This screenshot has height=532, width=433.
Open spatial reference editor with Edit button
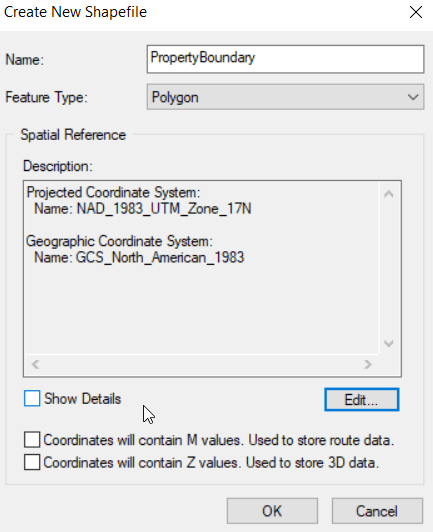(362, 400)
